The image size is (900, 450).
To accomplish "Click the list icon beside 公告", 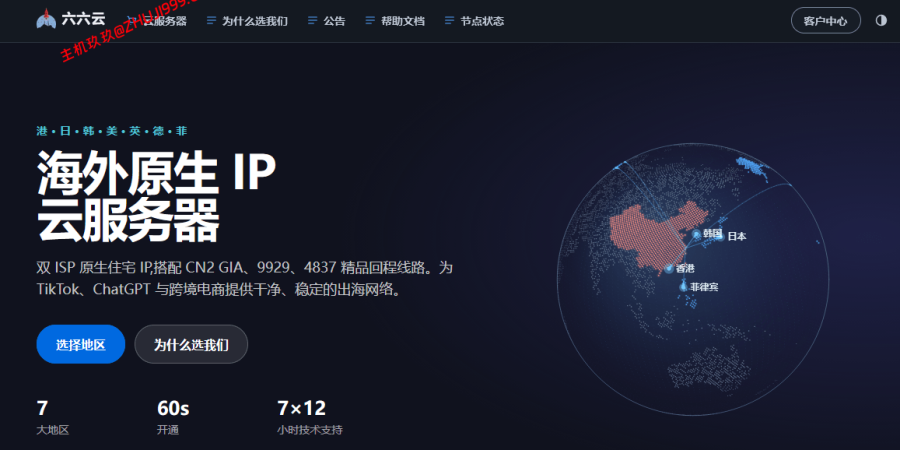I will pyautogui.click(x=312, y=21).
